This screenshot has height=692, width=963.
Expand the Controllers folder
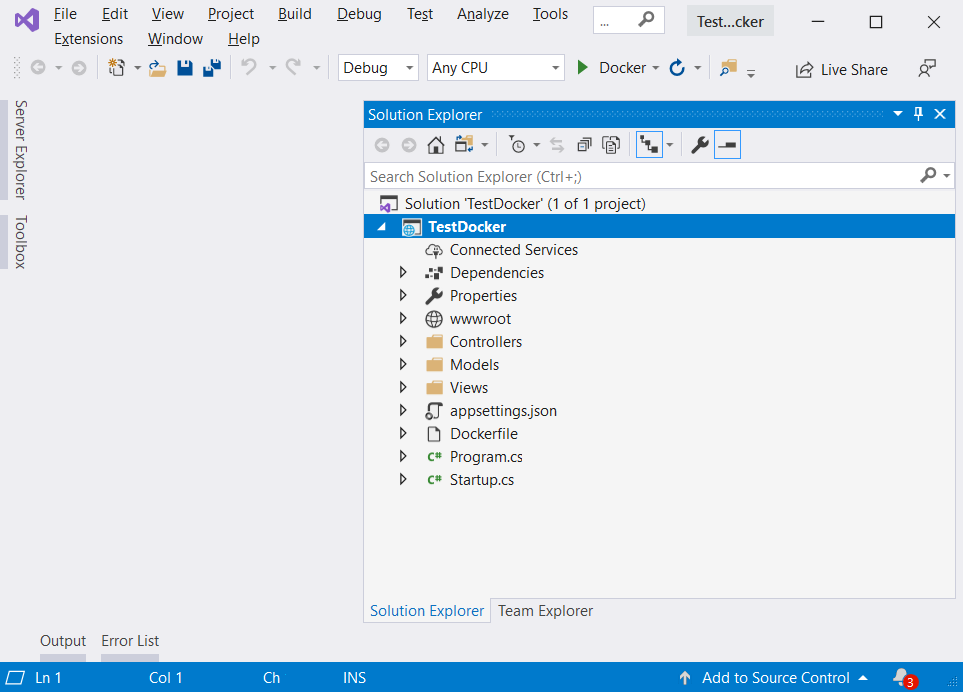click(403, 341)
